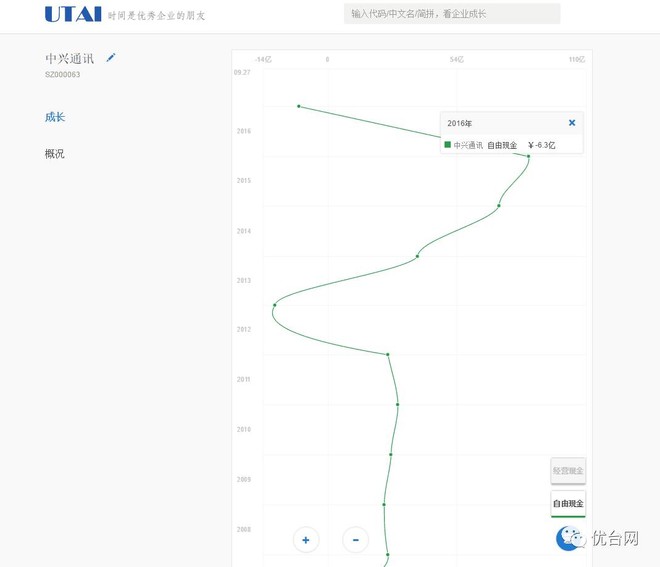Click the 2015 data point on the curve
The height and width of the screenshot is (567, 660).
(x=499, y=206)
